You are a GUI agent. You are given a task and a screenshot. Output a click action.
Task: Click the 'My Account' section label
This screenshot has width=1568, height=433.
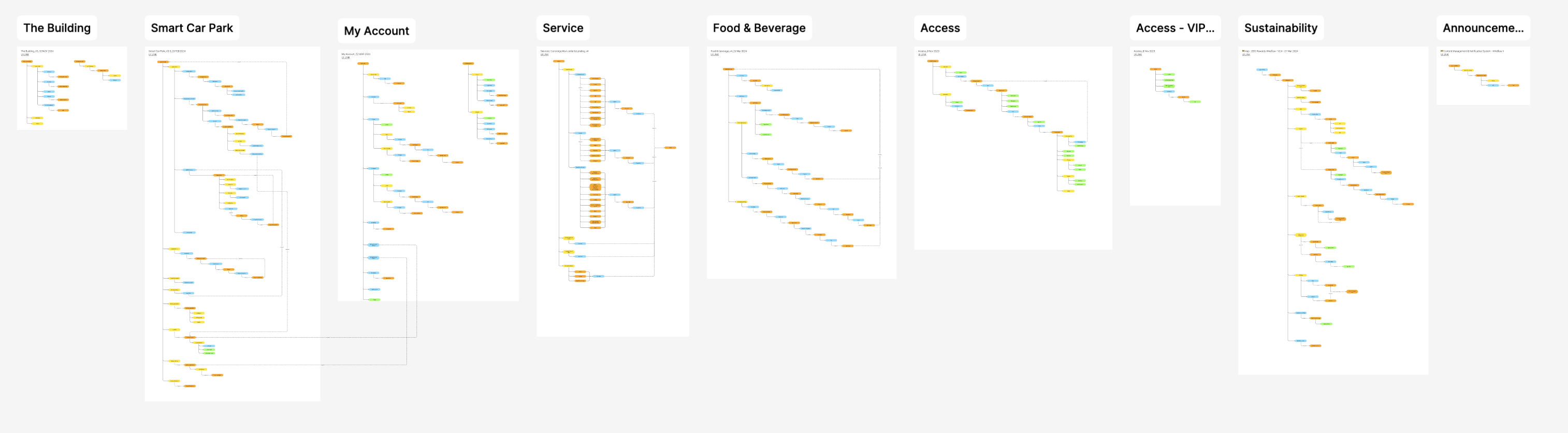click(376, 31)
